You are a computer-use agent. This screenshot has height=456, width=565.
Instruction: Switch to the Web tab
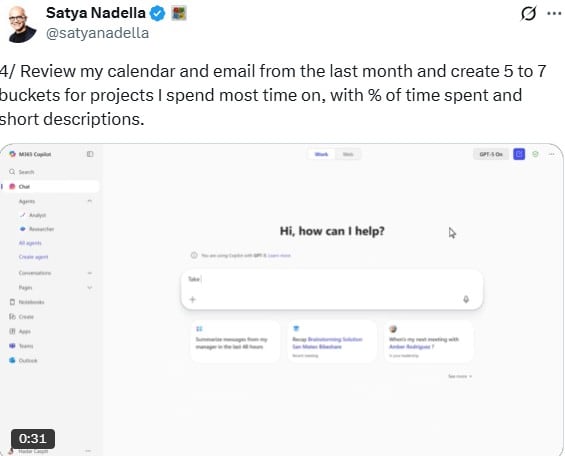pos(348,154)
